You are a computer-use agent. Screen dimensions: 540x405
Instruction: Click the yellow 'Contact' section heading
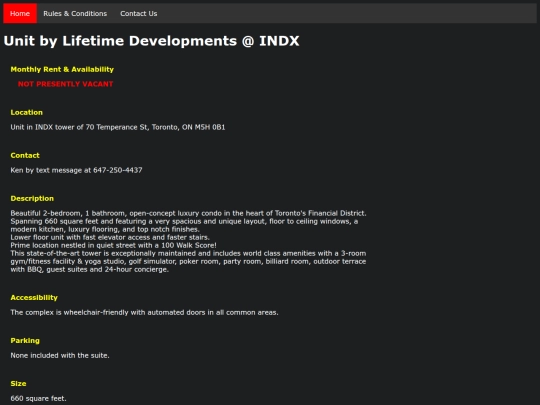pos(25,155)
